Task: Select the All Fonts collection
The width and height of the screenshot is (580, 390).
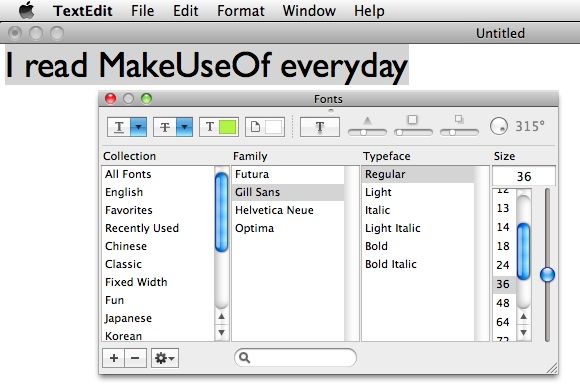Action: (158, 174)
